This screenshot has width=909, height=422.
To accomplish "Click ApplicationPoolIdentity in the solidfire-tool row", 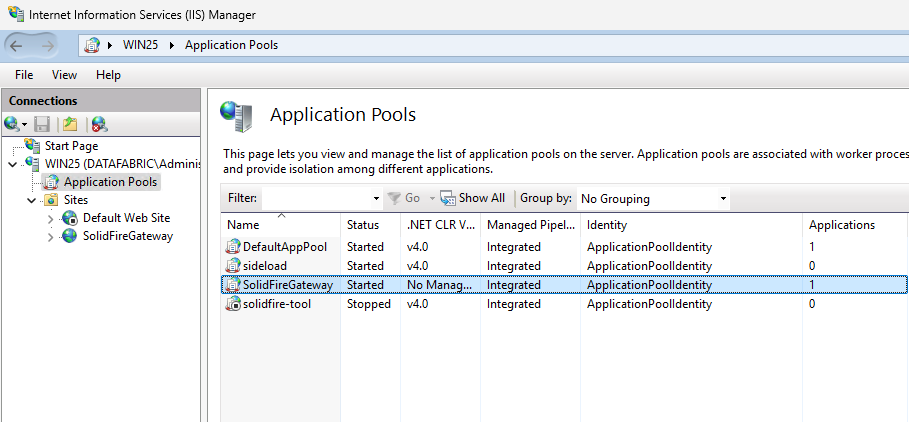I will [649, 304].
